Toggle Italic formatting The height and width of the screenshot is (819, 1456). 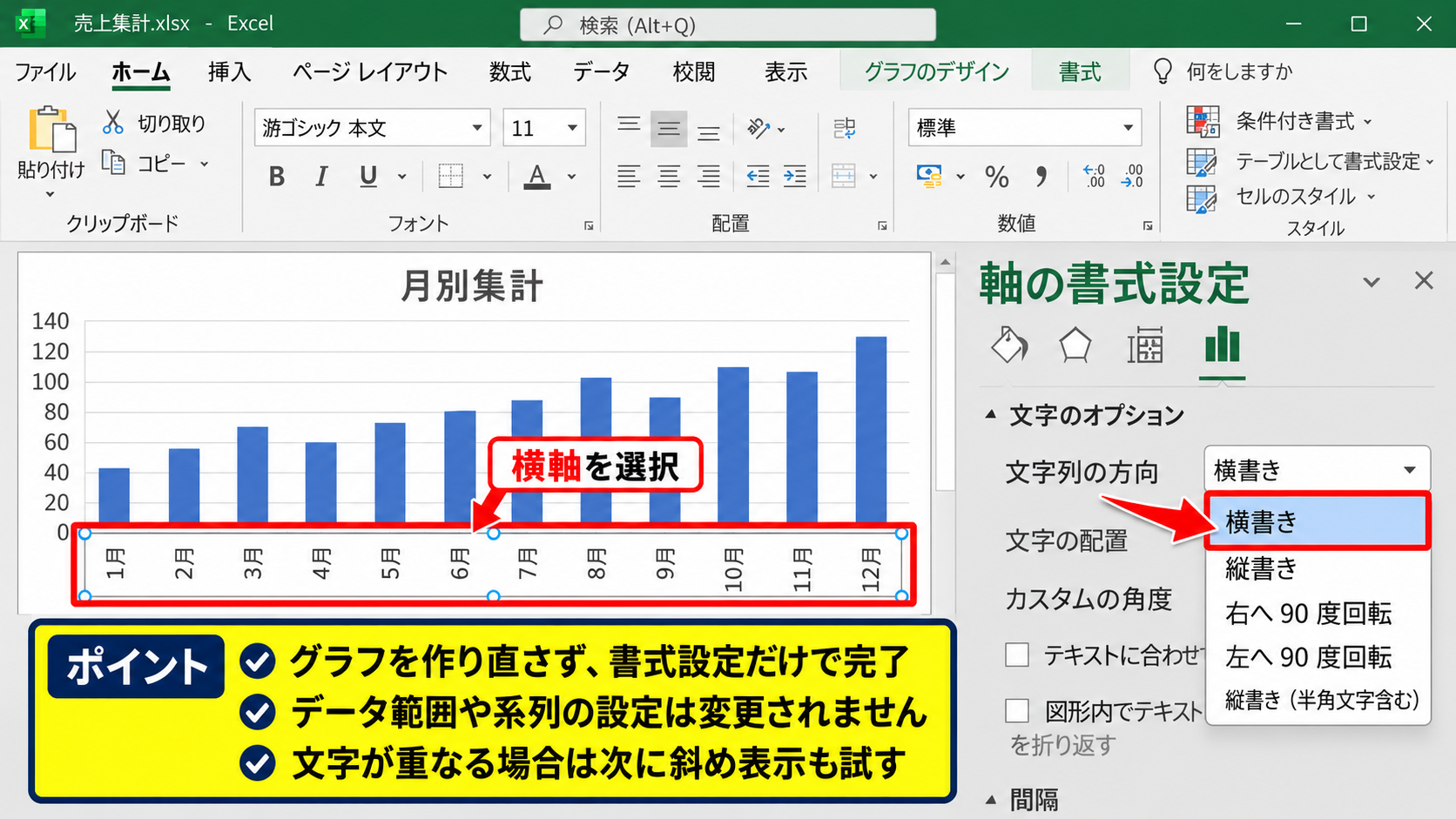point(321,177)
